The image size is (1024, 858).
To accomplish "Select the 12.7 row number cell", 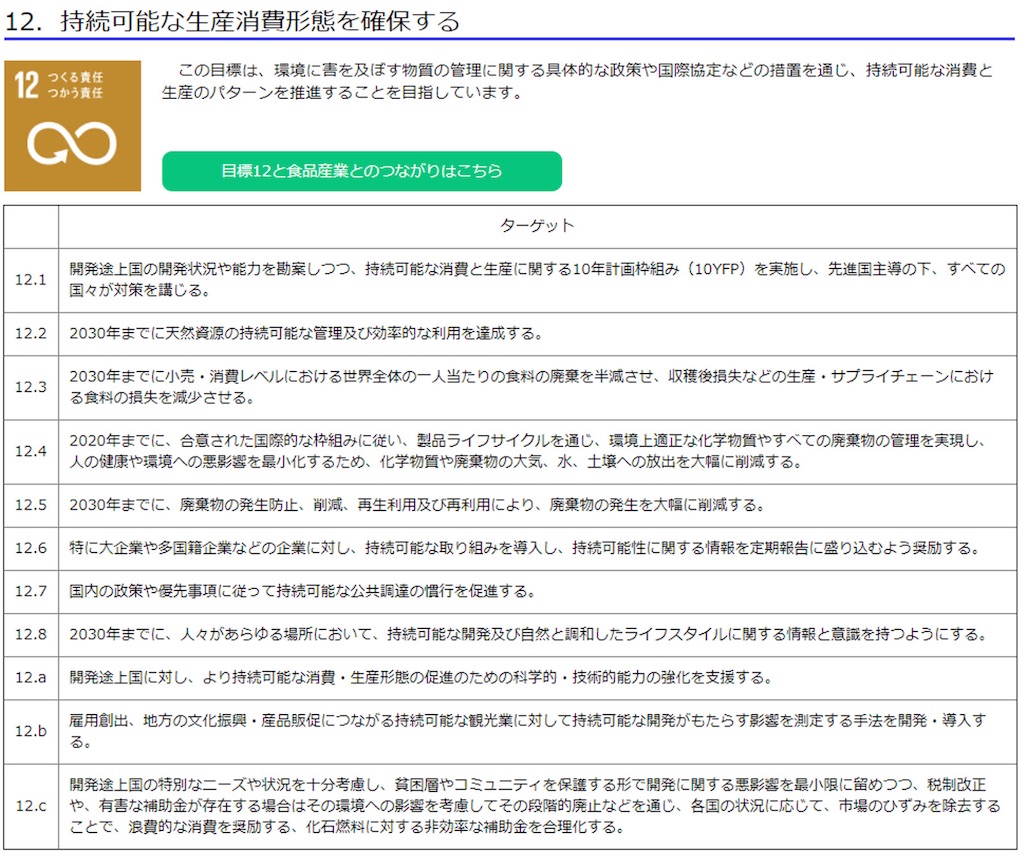I will pos(31,591).
